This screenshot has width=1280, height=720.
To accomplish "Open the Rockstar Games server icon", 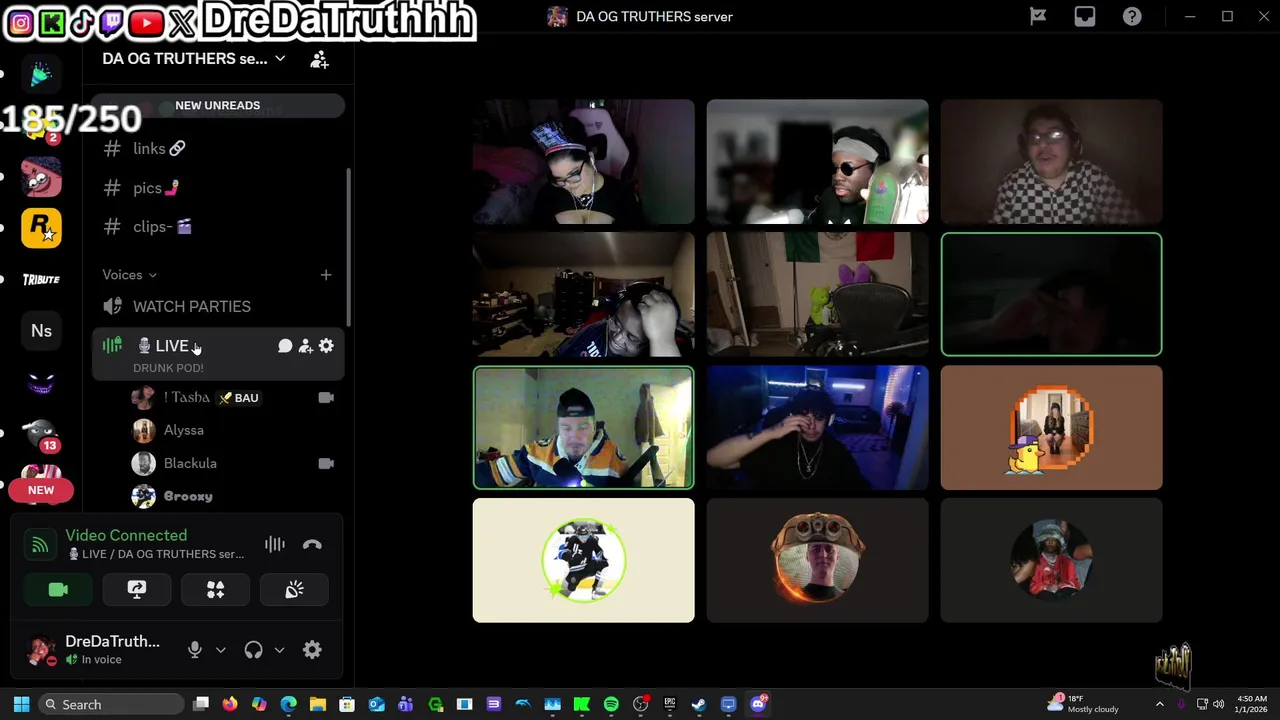I will pyautogui.click(x=41, y=228).
